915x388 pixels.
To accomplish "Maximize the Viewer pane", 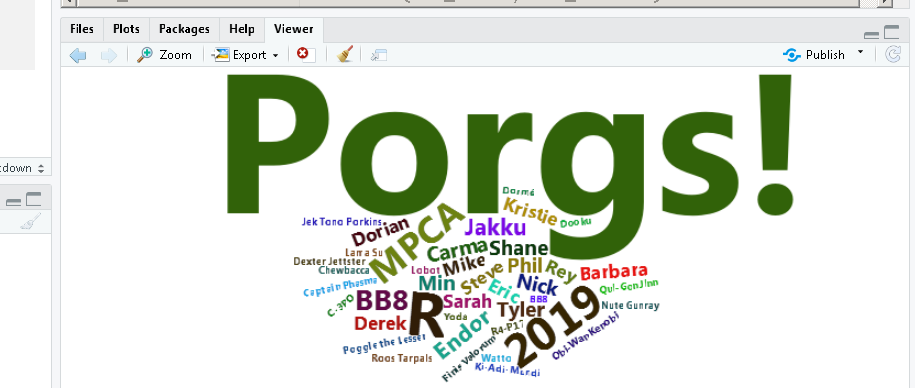I will tap(892, 32).
